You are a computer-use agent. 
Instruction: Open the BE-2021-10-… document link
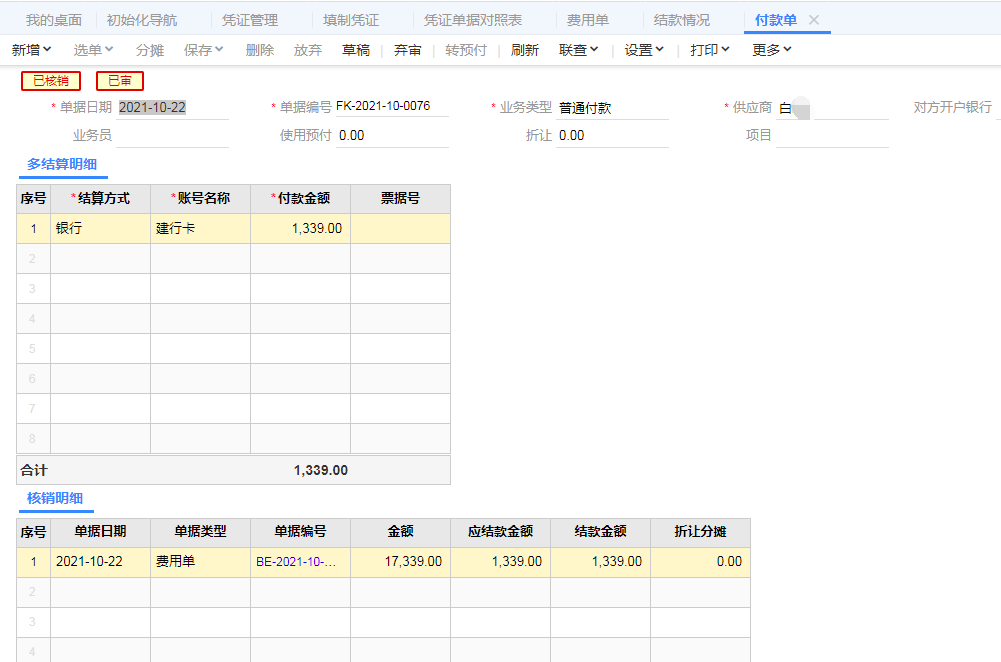[296, 562]
